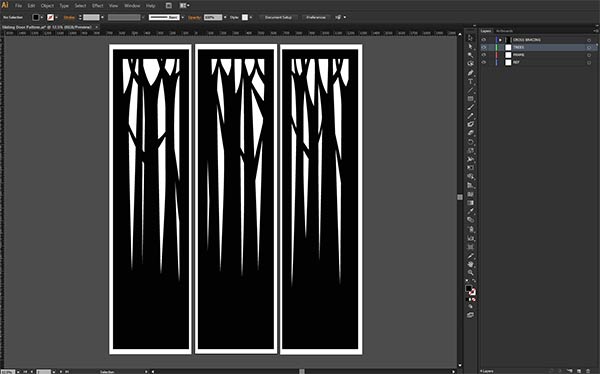Image resolution: width=600 pixels, height=374 pixels.
Task: Hide the REF layer
Action: point(484,62)
